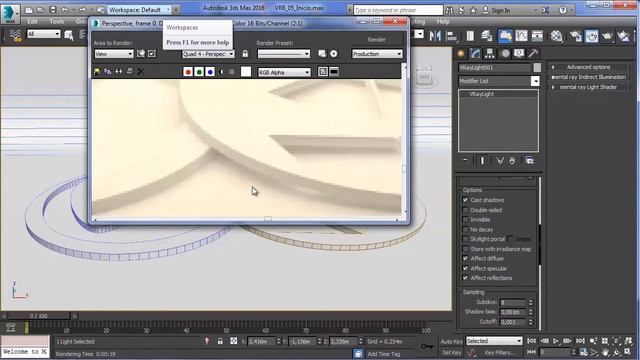Toggle the alpha channel display button
Screen dimensions: 640x360
[x=221, y=72]
